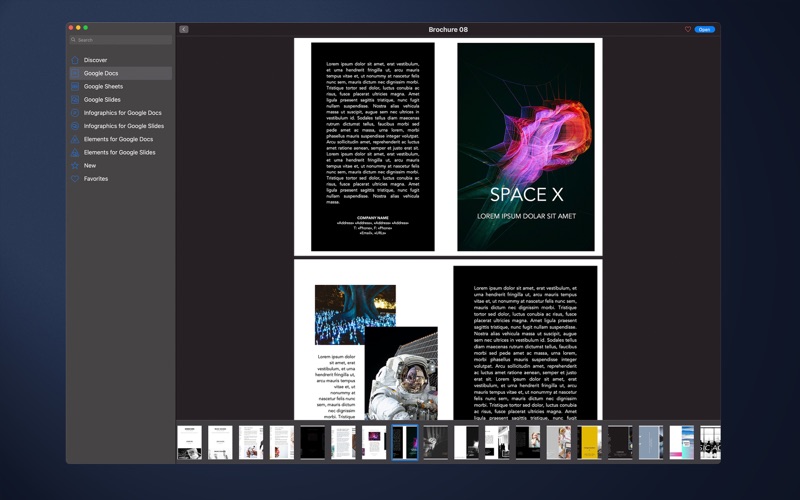Add Brochure 08 to favorites with heart
Image resolution: width=800 pixels, height=500 pixels.
point(688,30)
